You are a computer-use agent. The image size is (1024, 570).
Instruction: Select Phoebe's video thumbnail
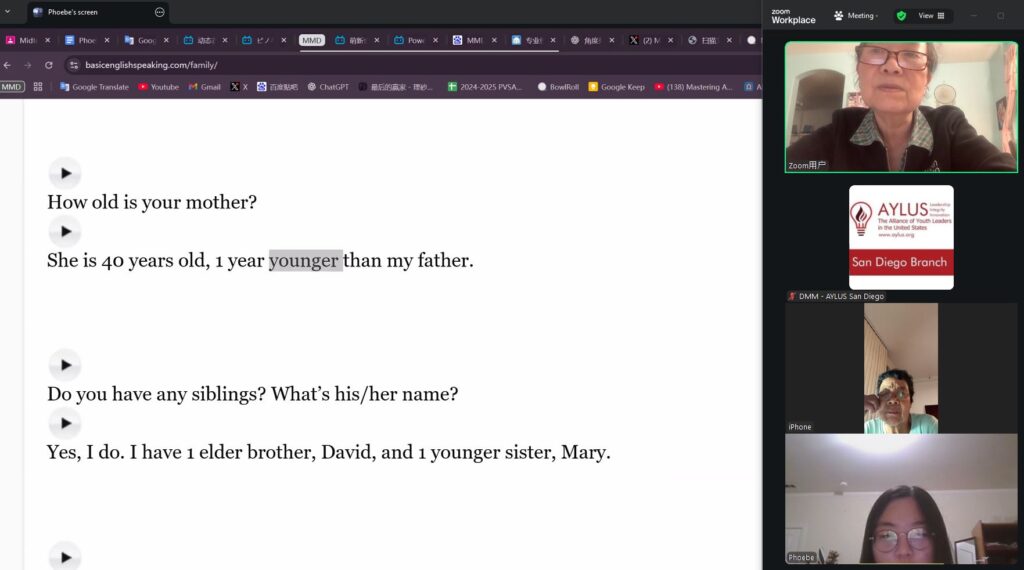tap(901, 498)
